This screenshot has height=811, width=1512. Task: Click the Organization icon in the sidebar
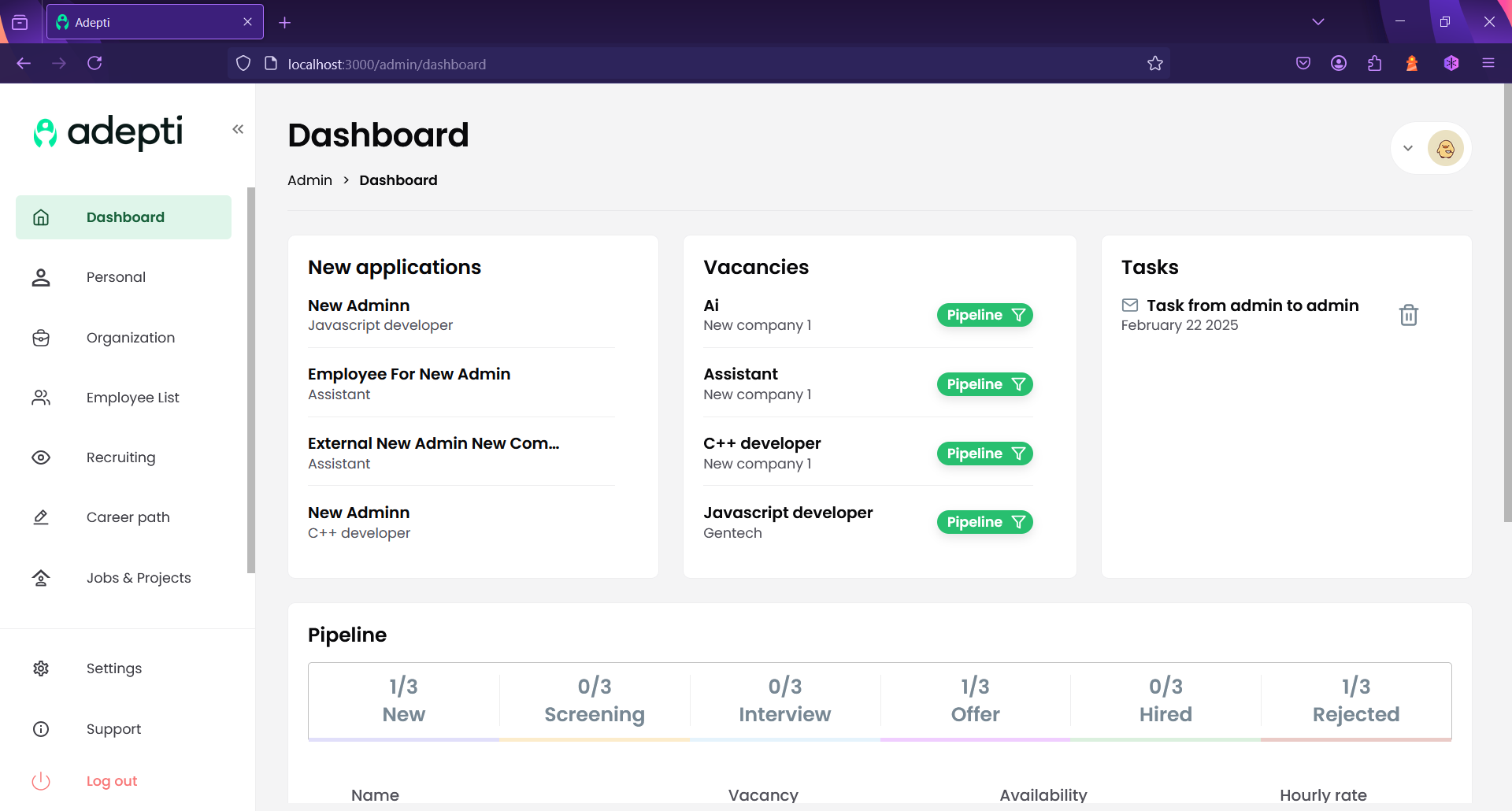41,338
